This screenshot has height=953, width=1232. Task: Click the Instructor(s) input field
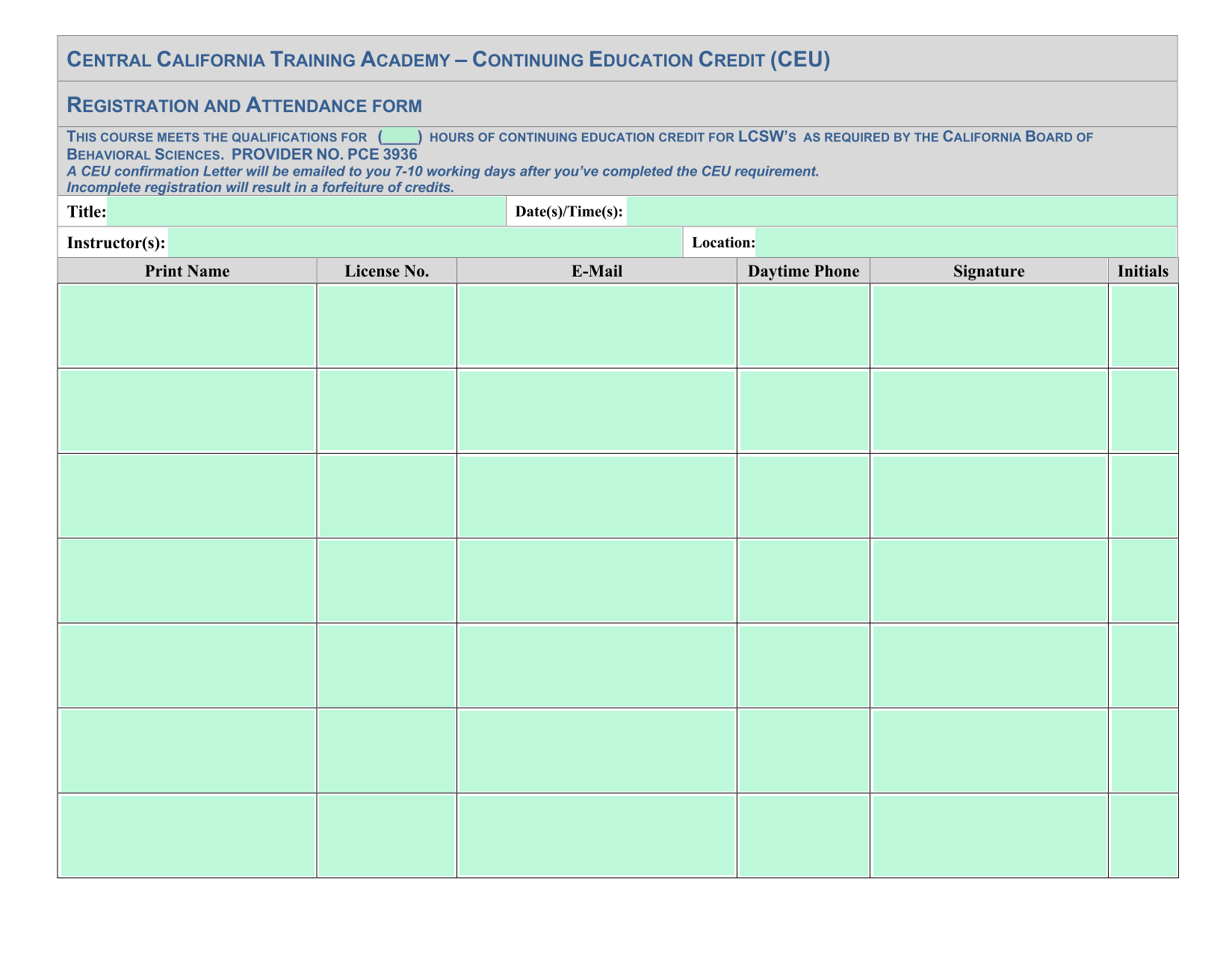point(424,243)
